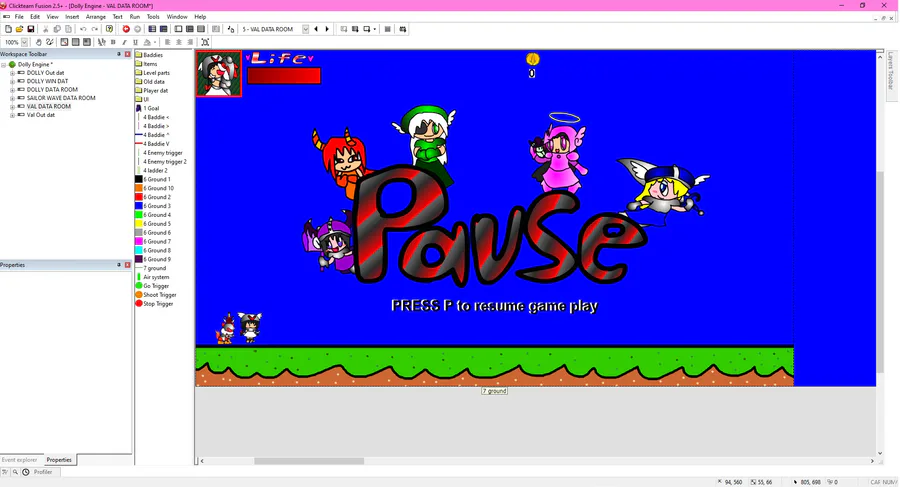Expand the Val Out dat frame
The width and height of the screenshot is (900, 487).
click(12, 115)
